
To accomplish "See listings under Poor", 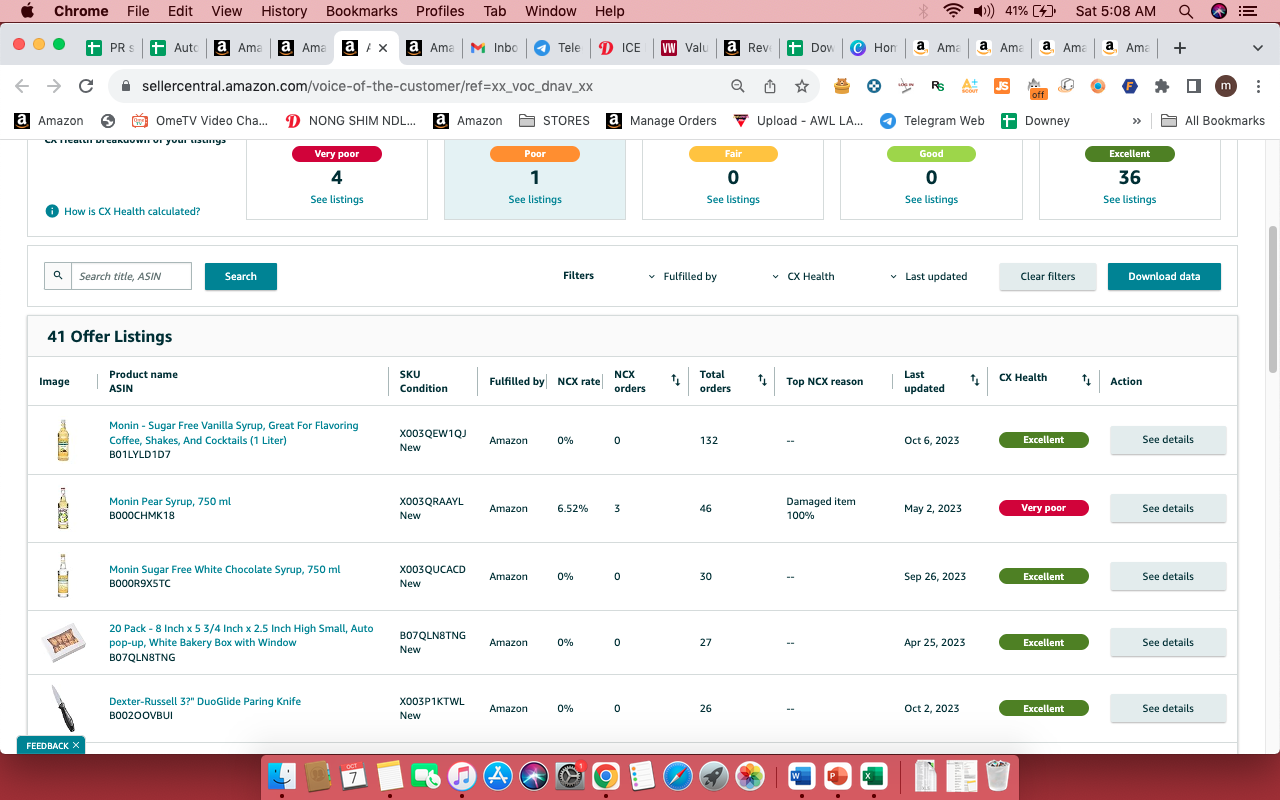I will tap(535, 200).
